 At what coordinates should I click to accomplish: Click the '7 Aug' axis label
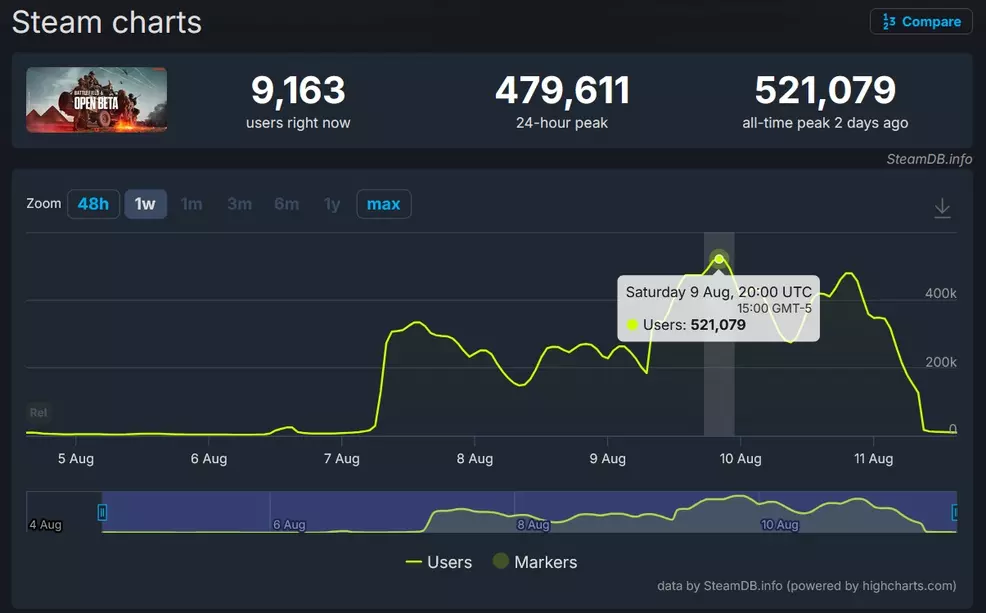[x=341, y=458]
